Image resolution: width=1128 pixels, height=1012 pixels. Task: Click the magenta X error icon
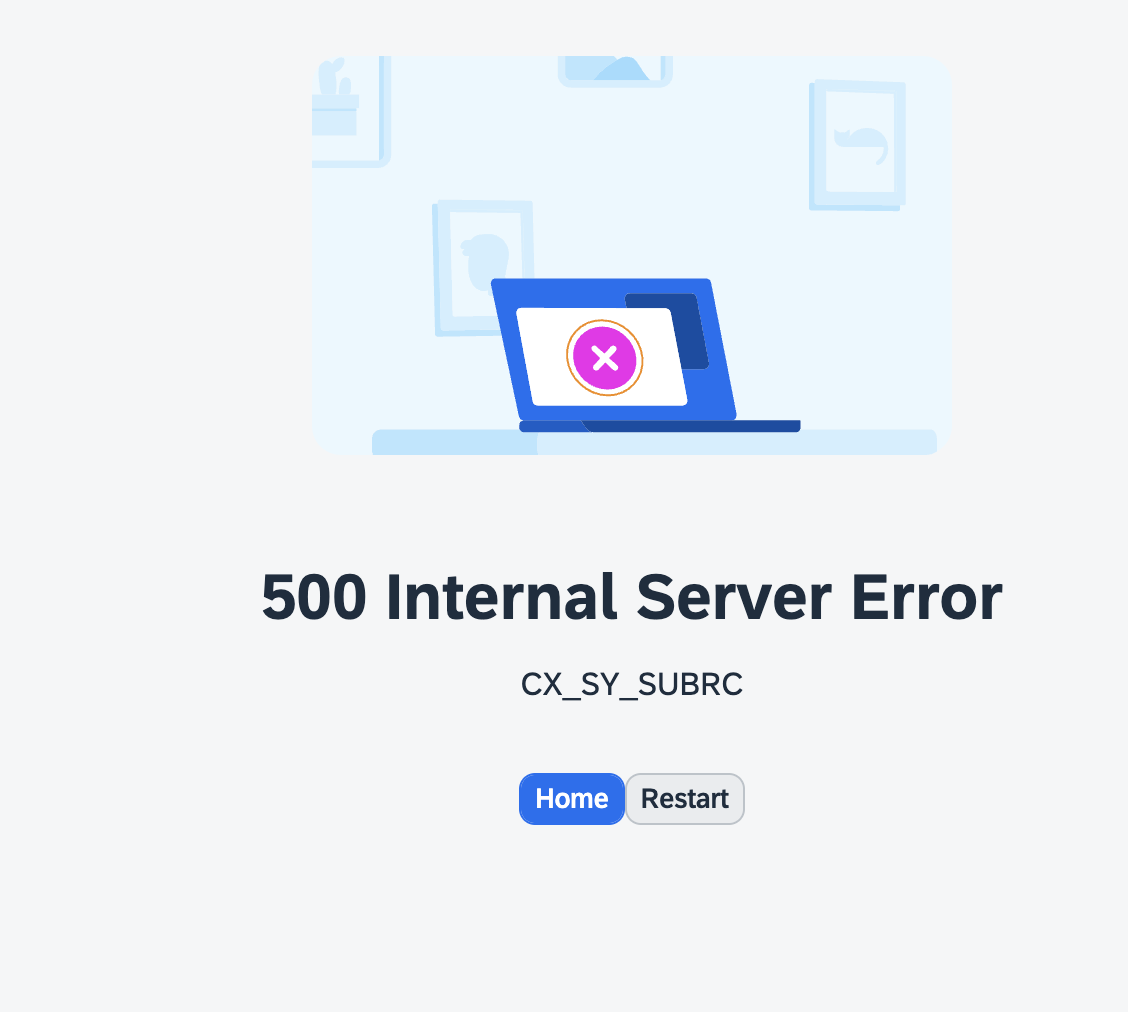click(604, 357)
